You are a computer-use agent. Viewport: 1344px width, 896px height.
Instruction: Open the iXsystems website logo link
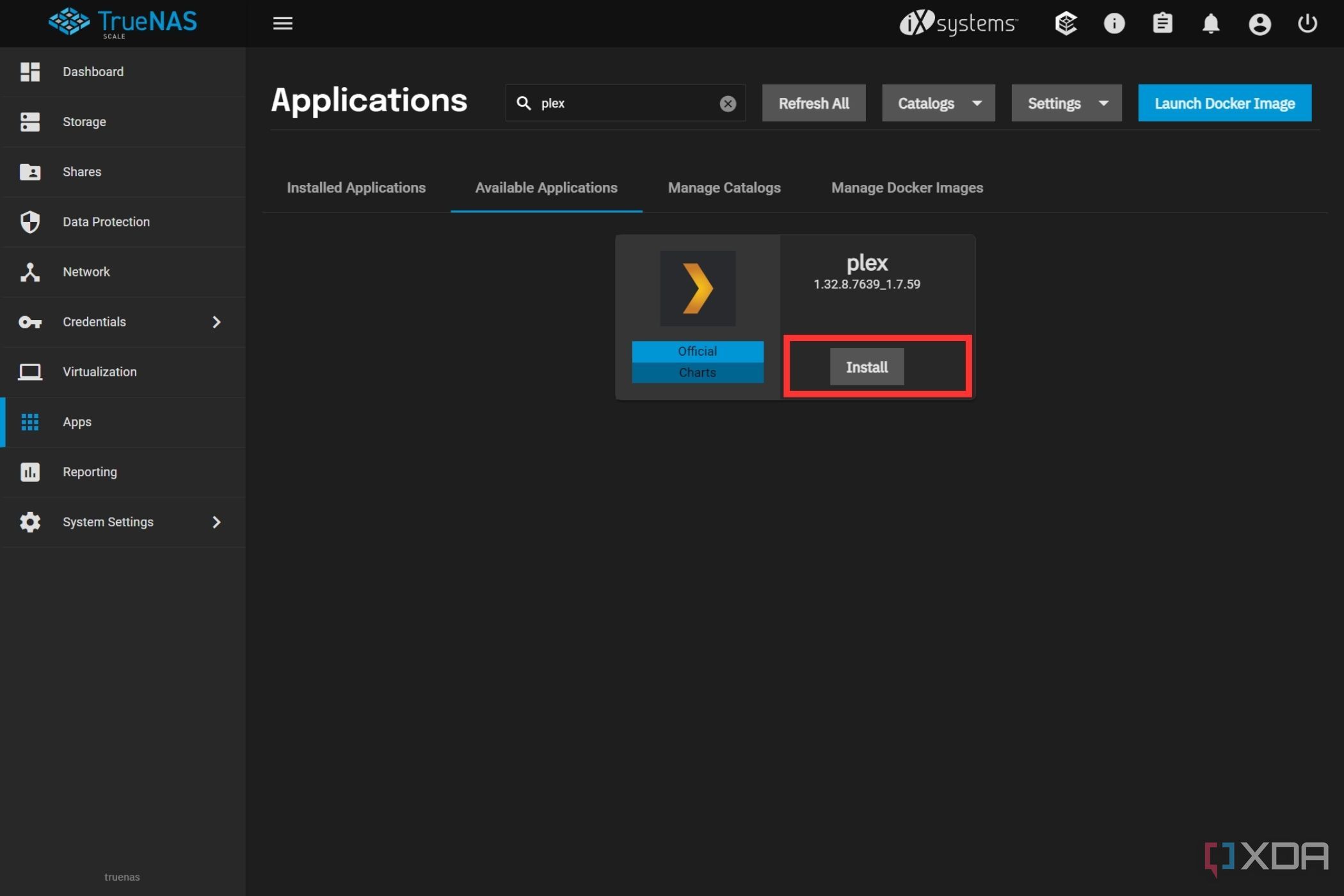(958, 24)
